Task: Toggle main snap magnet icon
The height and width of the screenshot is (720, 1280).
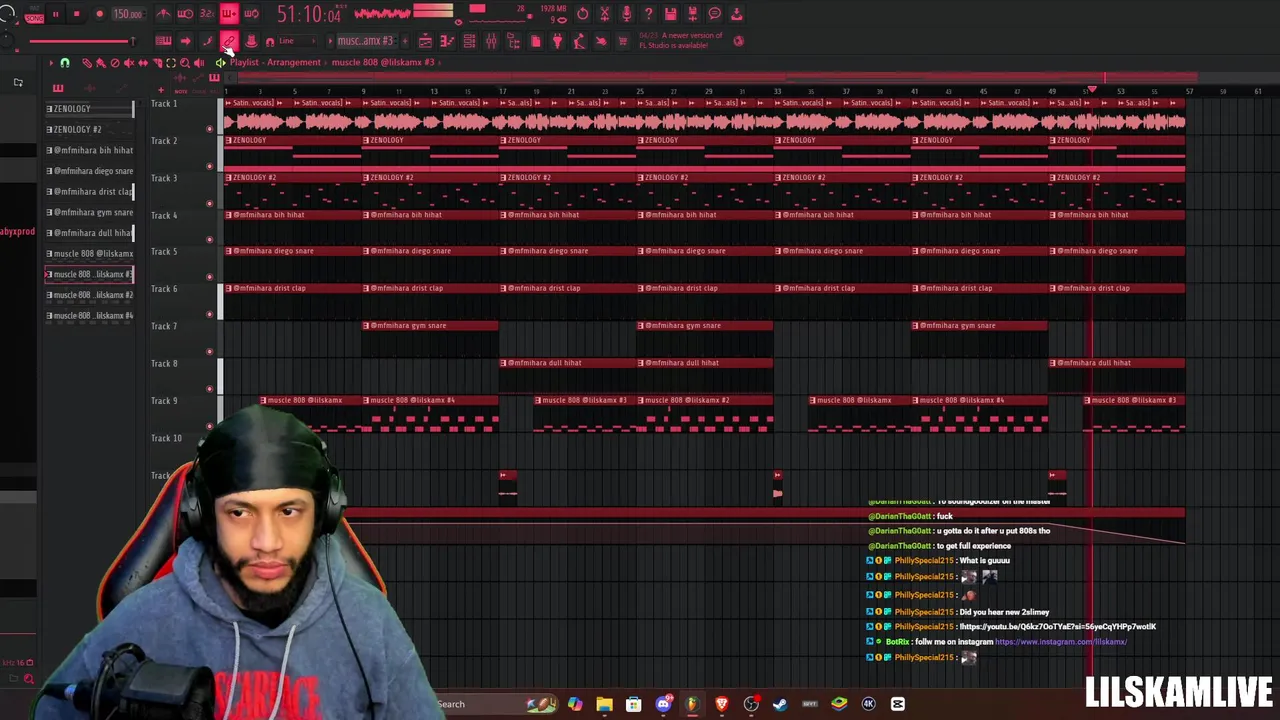Action: click(270, 41)
